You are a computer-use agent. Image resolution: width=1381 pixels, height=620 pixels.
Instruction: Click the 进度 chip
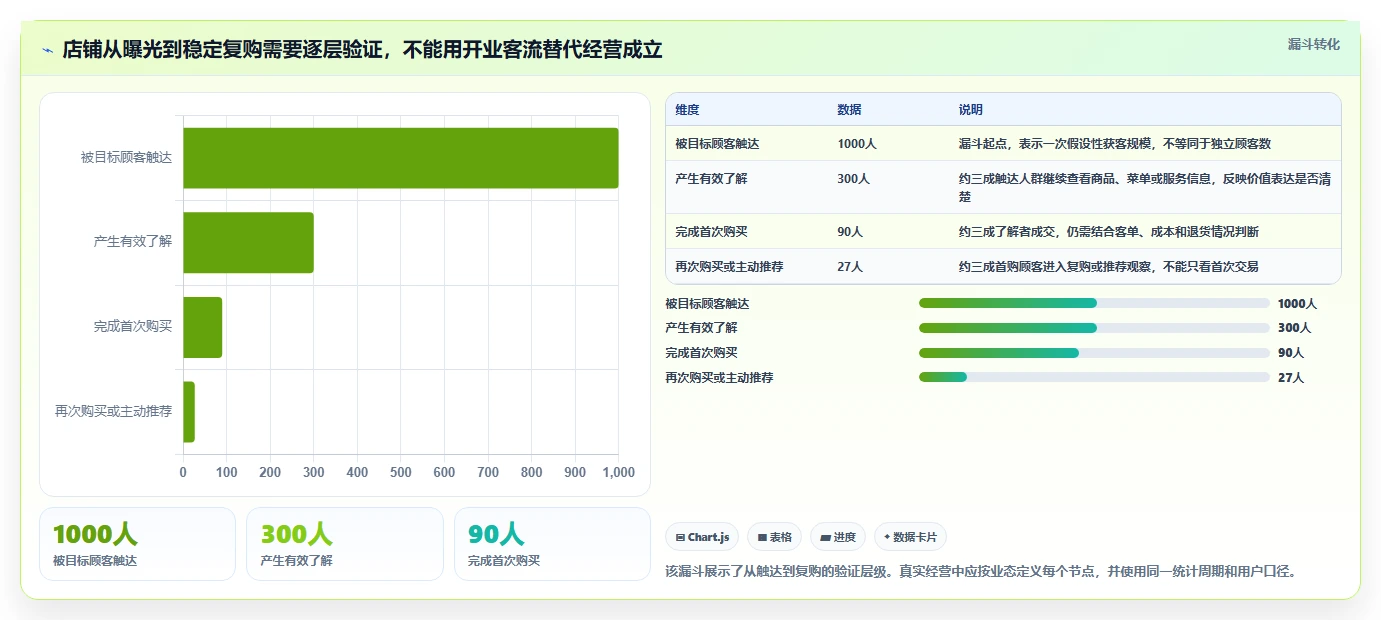pyautogui.click(x=838, y=537)
